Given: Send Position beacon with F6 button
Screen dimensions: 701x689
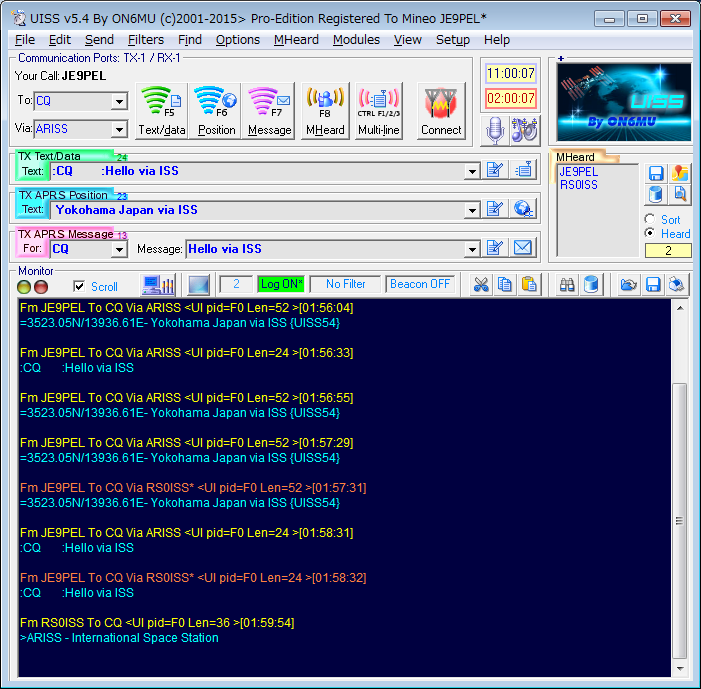Looking at the screenshot, I should point(216,111).
